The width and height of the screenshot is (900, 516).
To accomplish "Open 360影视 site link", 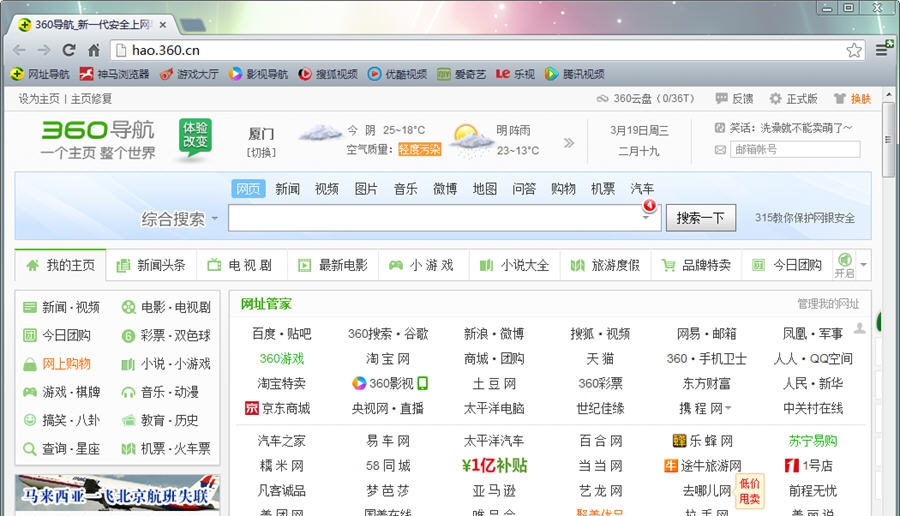I will click(389, 383).
